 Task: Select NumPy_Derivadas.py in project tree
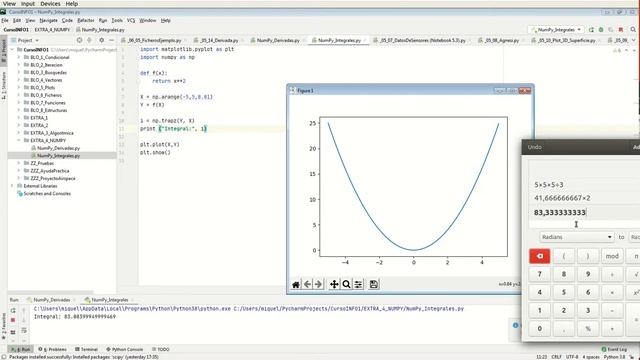pos(58,148)
